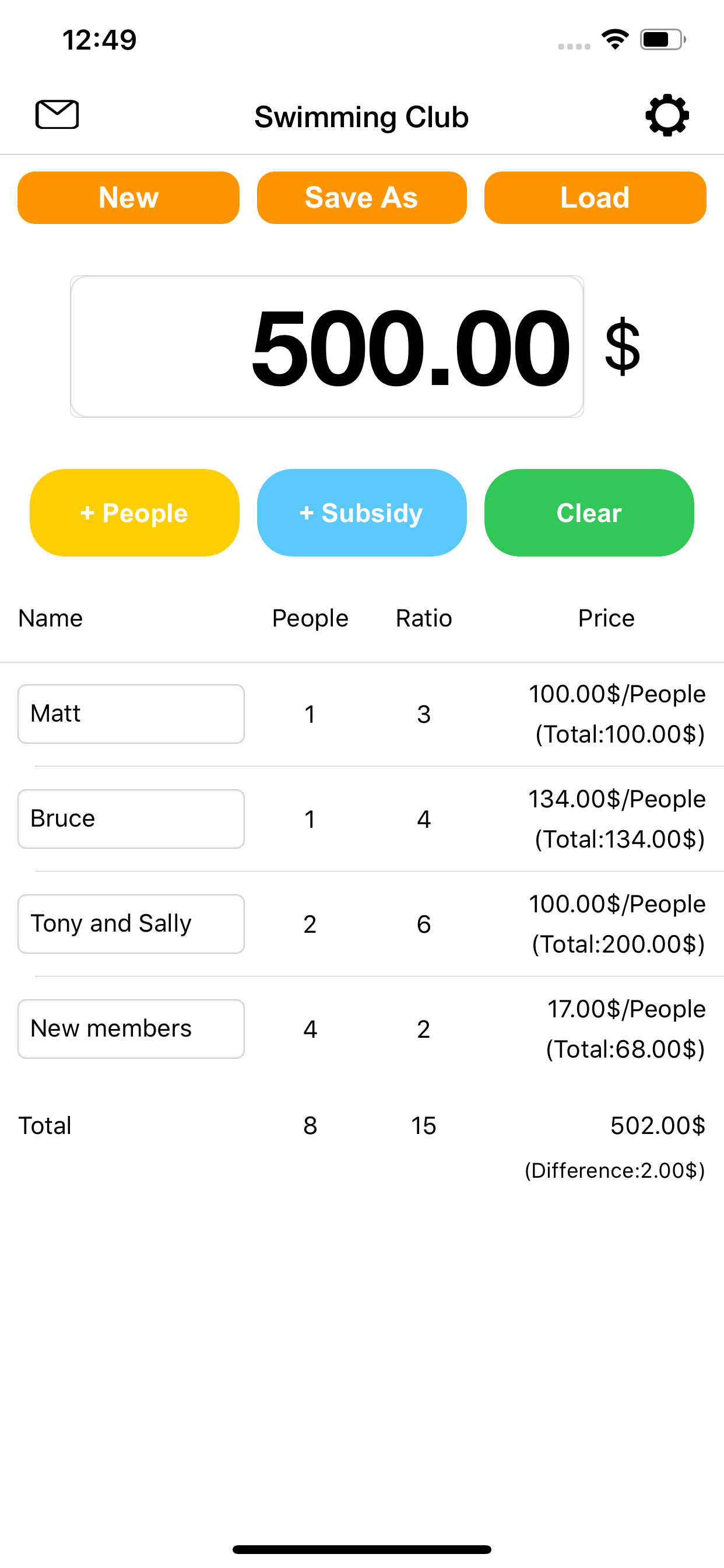Open the settings gear icon
724x1568 pixels.
pos(667,115)
